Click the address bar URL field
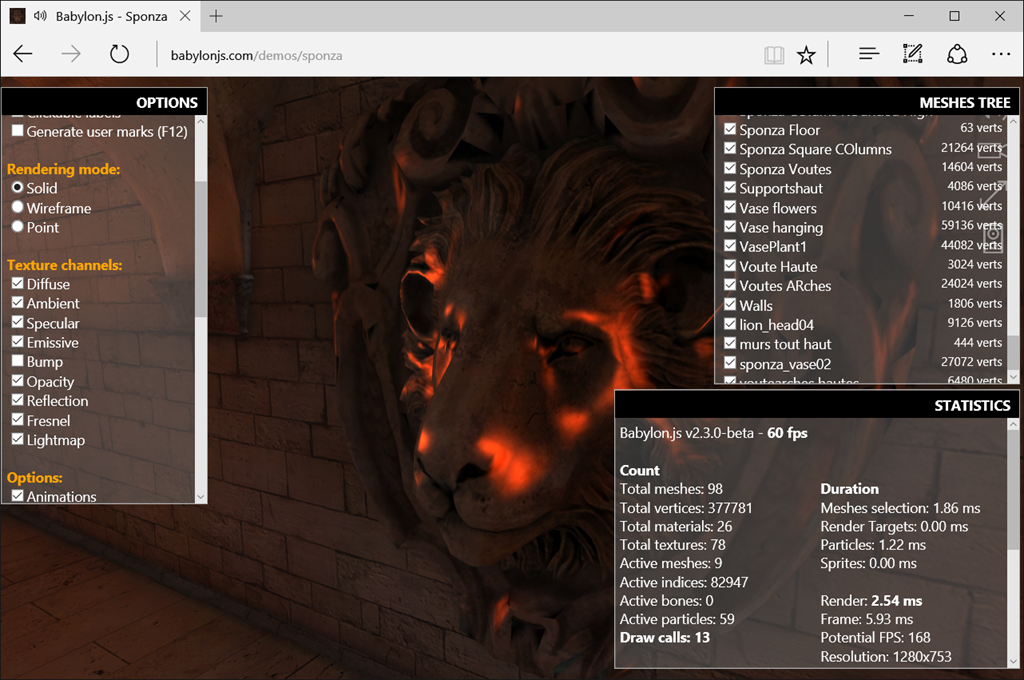The width and height of the screenshot is (1024, 680). pyautogui.click(x=457, y=55)
